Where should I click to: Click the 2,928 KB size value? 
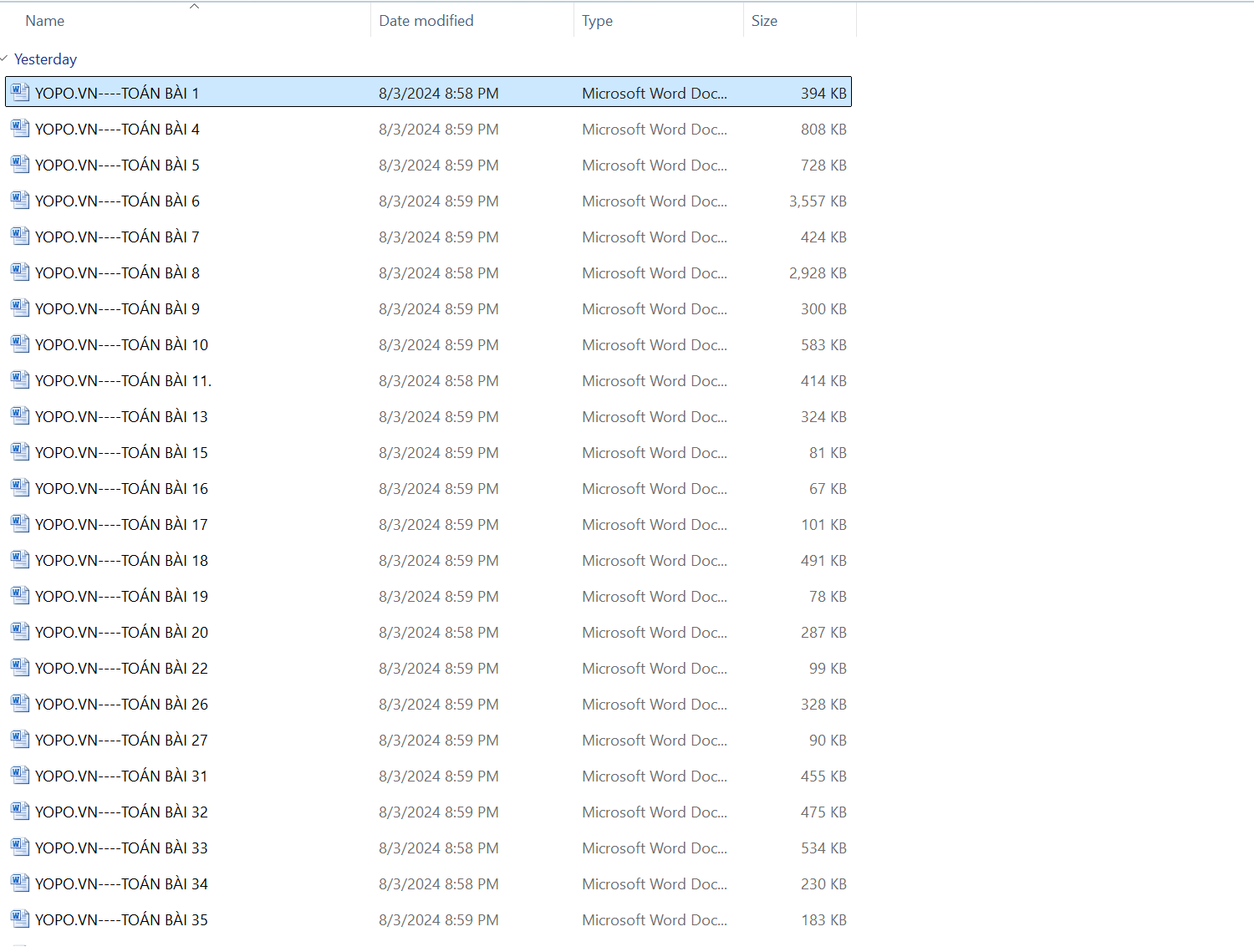pos(818,272)
